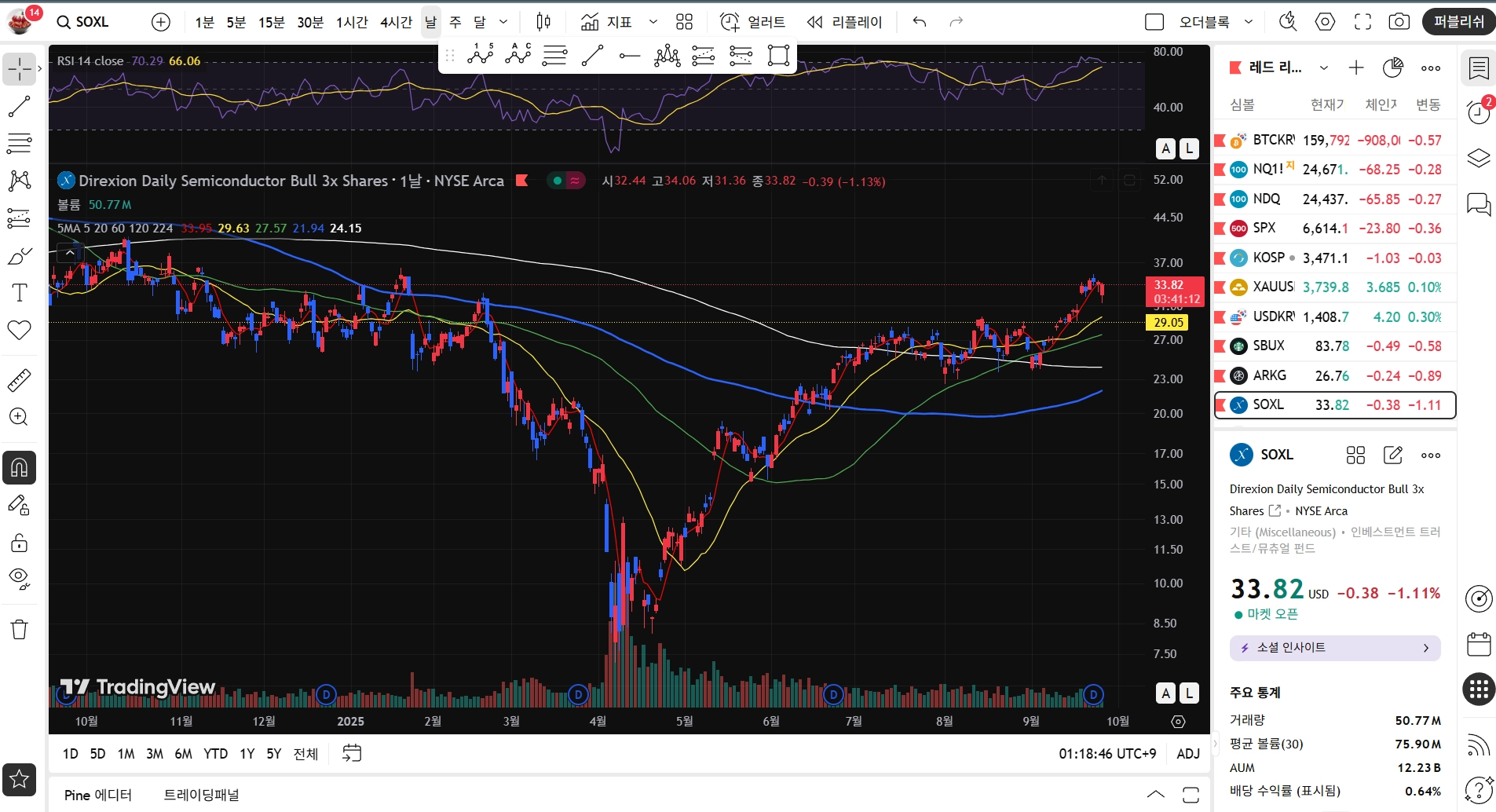Open the watchlist panel icon
This screenshot has width=1496, height=812.
[x=1479, y=69]
